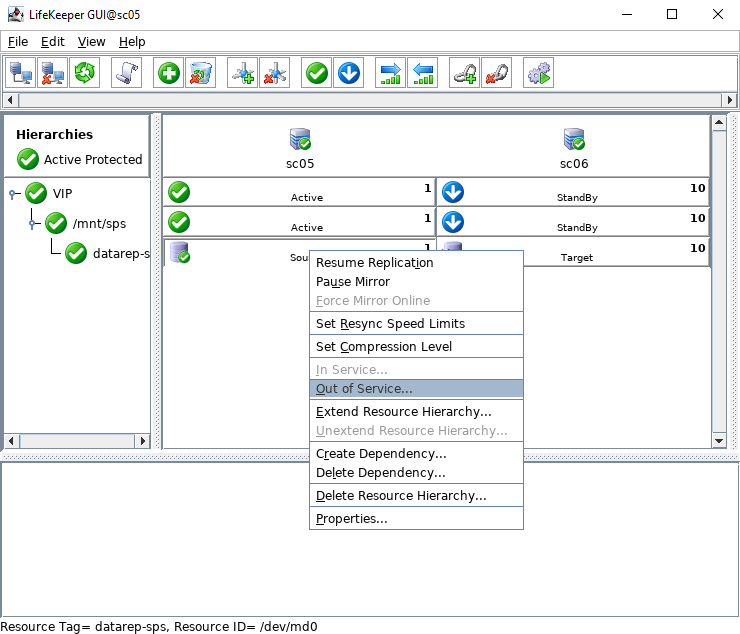The height and width of the screenshot is (634, 740).
Task: Click the green Refresh toolbar icon
Action: (x=84, y=73)
